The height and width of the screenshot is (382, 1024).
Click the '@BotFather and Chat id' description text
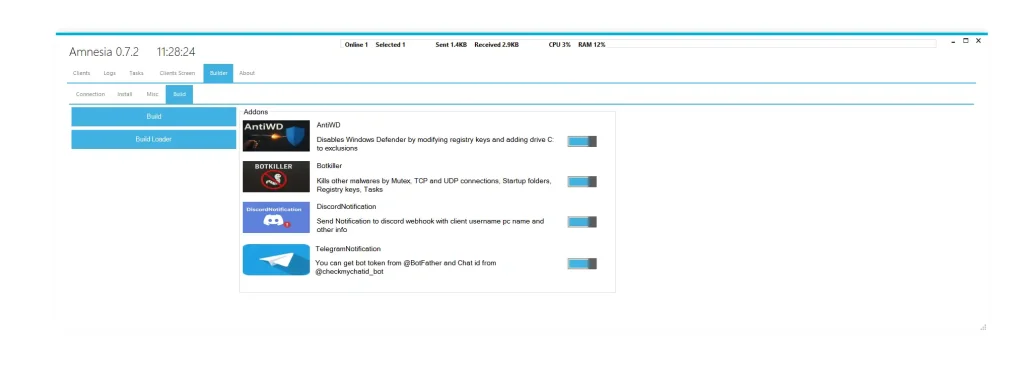(406, 267)
